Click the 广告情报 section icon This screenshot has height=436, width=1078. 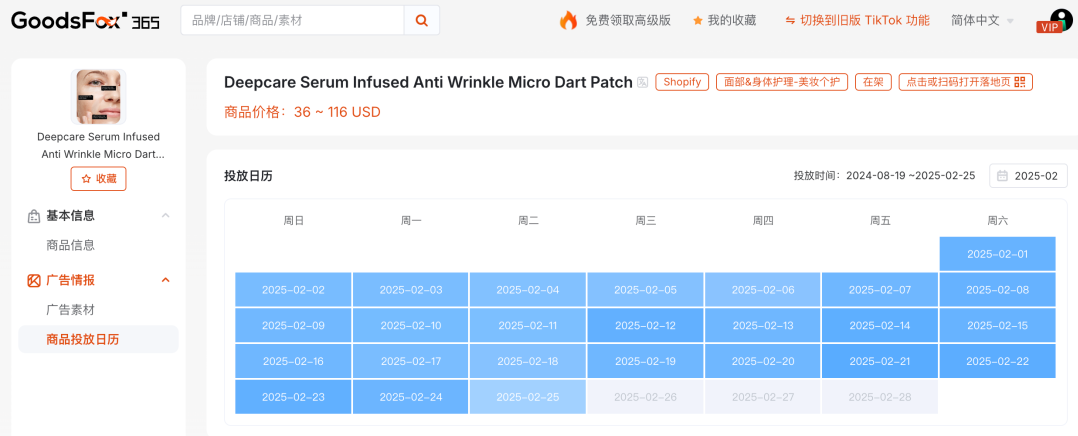pyautogui.click(x=34, y=280)
